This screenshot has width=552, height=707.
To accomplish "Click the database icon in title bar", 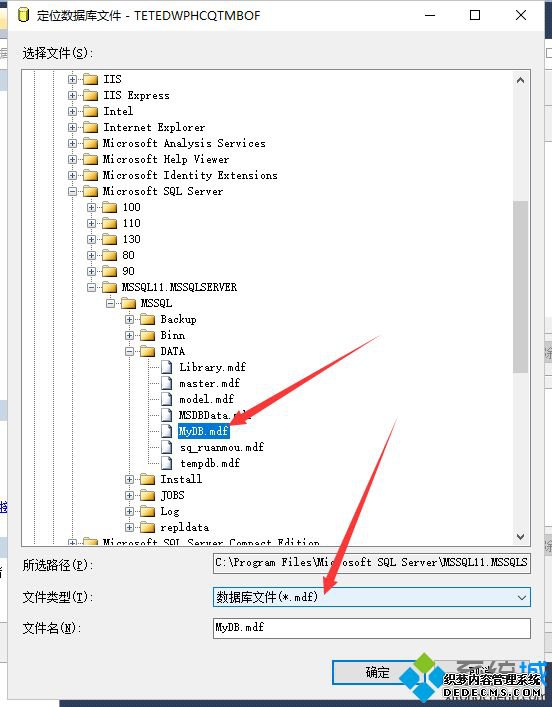I will tap(23, 15).
